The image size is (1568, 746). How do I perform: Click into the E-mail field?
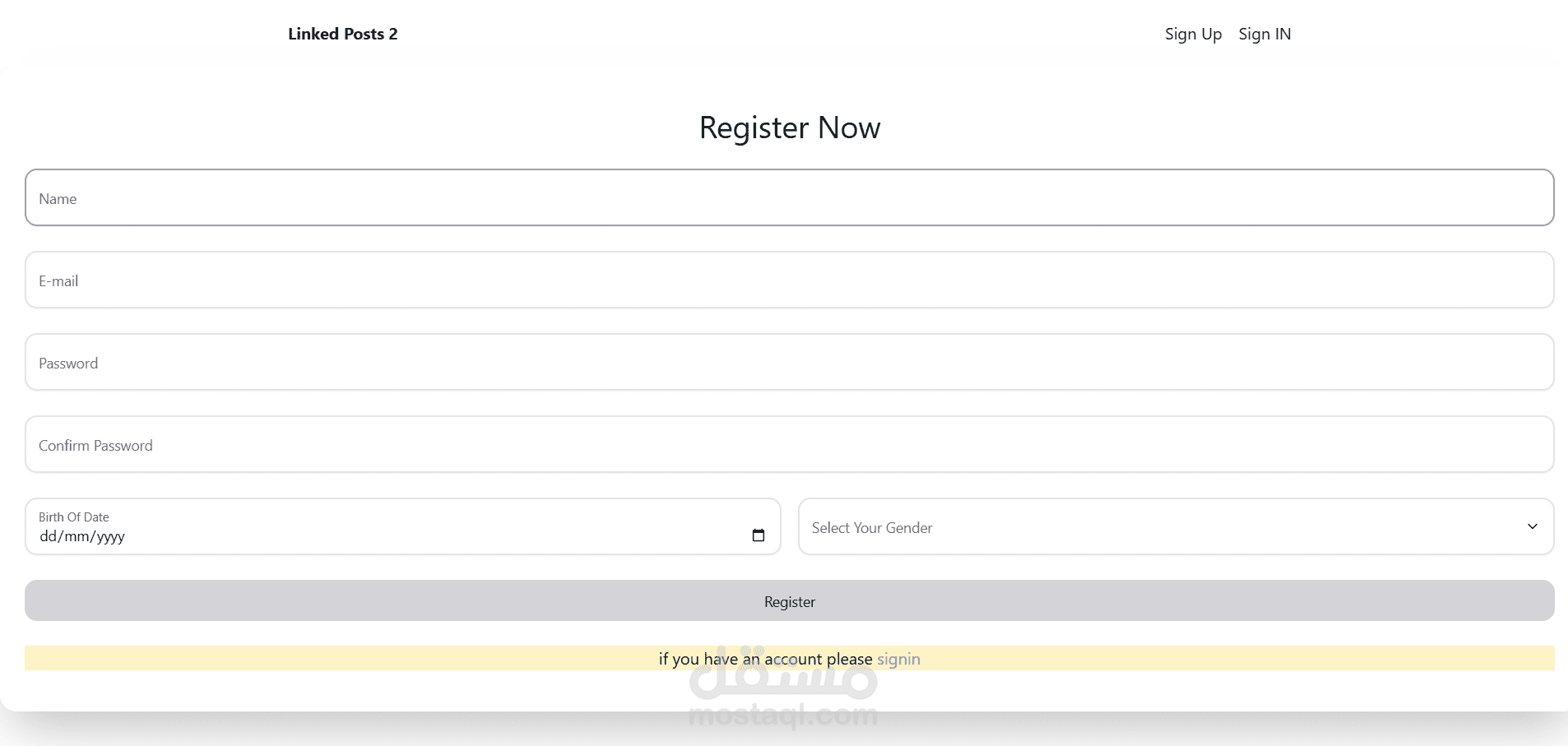coord(789,280)
